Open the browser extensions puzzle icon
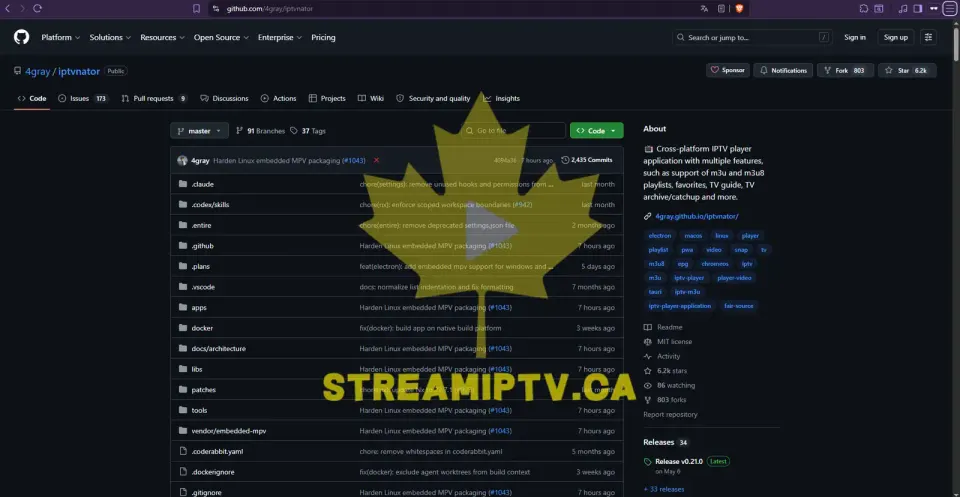This screenshot has height=497, width=960. pos(864,9)
